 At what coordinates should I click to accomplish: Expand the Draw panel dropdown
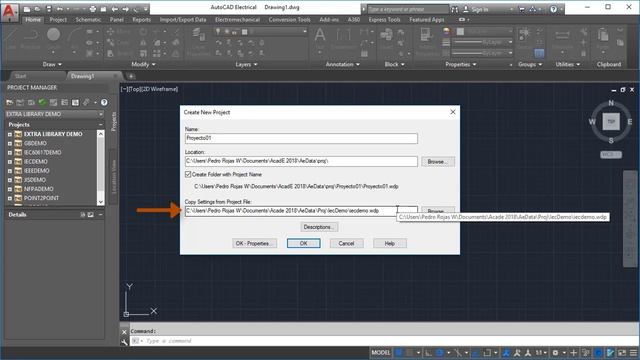(52, 64)
